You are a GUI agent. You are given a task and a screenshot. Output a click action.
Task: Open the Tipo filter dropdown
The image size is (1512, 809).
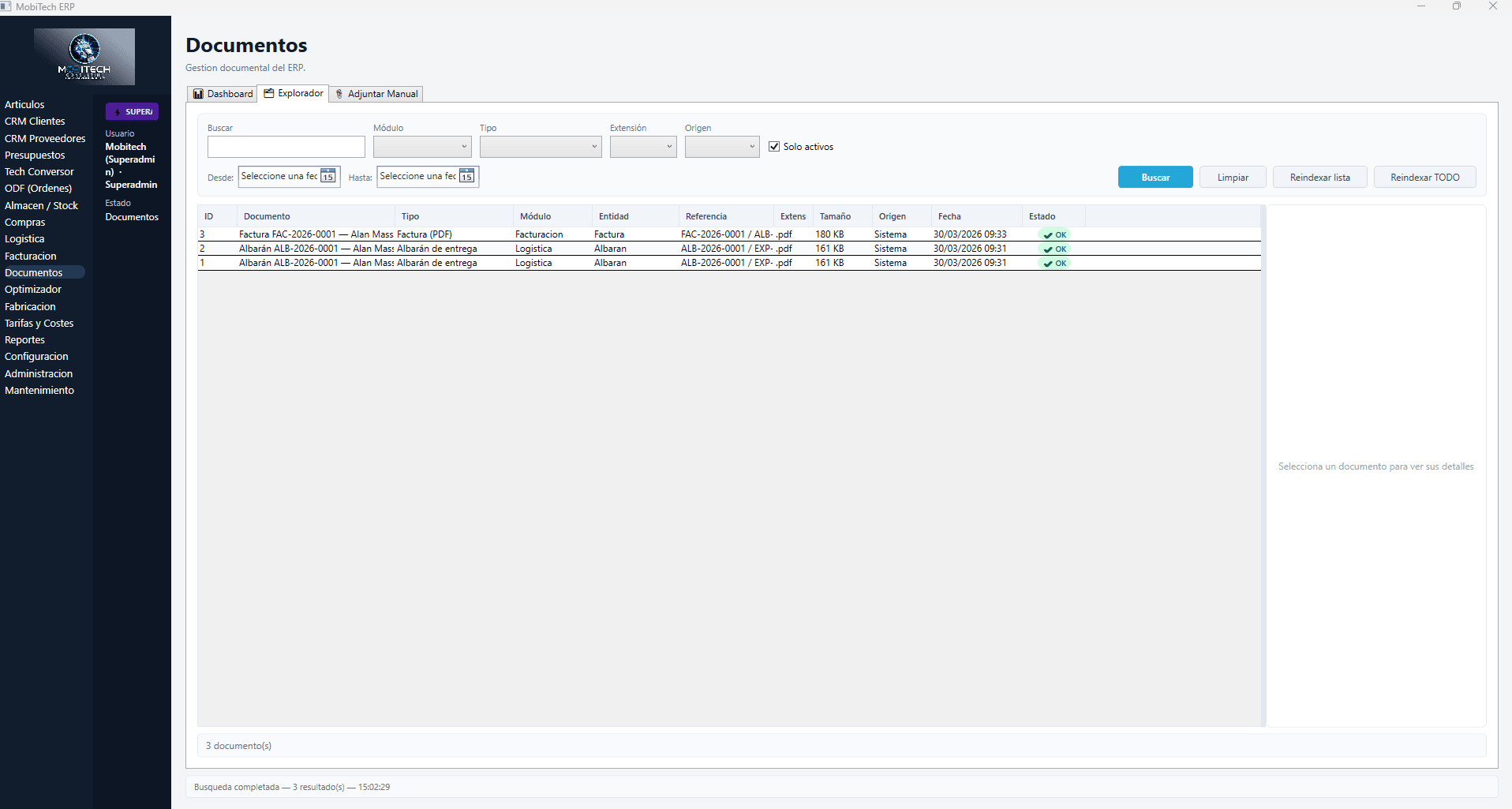(541, 147)
